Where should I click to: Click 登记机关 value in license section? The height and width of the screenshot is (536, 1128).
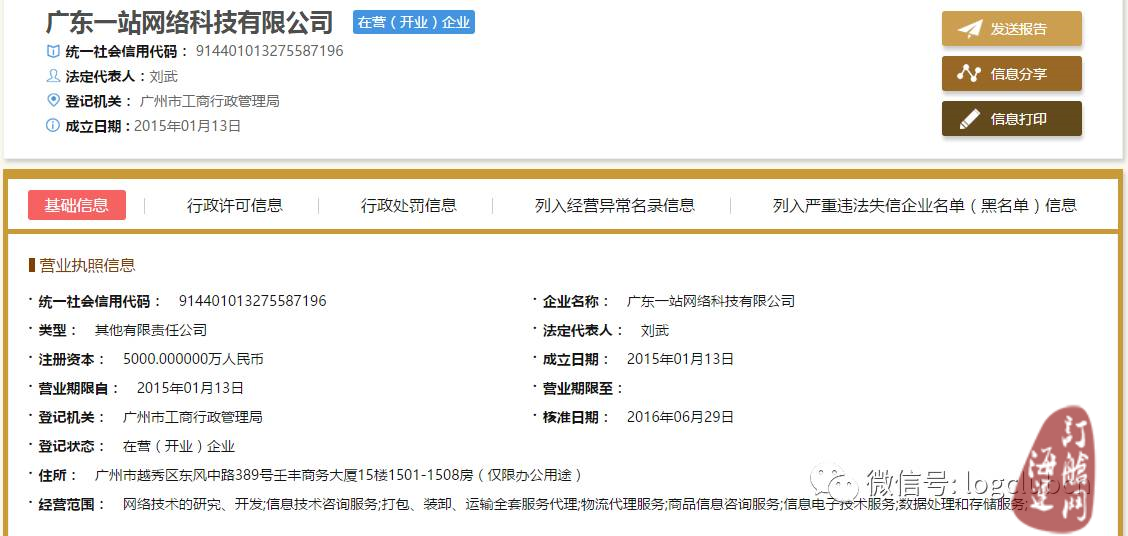(x=193, y=417)
